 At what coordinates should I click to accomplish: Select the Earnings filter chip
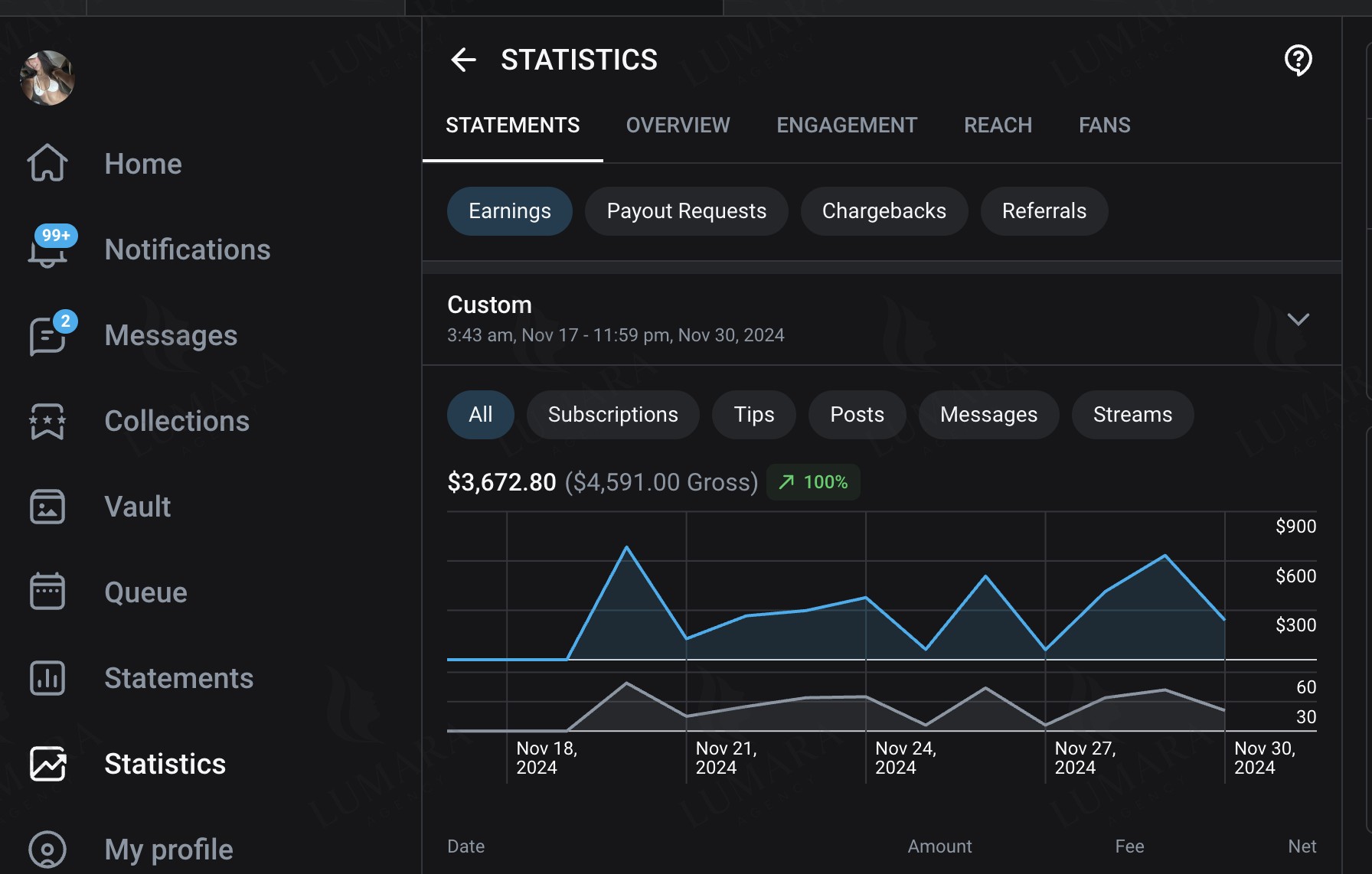coord(510,211)
